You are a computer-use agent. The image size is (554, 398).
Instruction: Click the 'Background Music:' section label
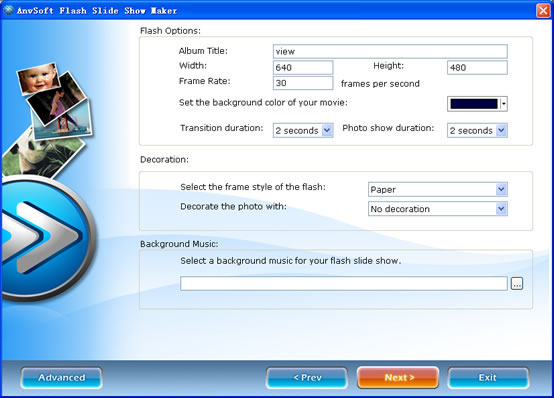pos(179,244)
